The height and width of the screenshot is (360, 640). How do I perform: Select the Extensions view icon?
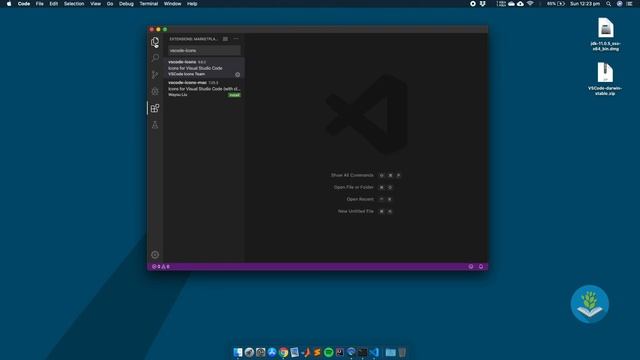pos(155,108)
